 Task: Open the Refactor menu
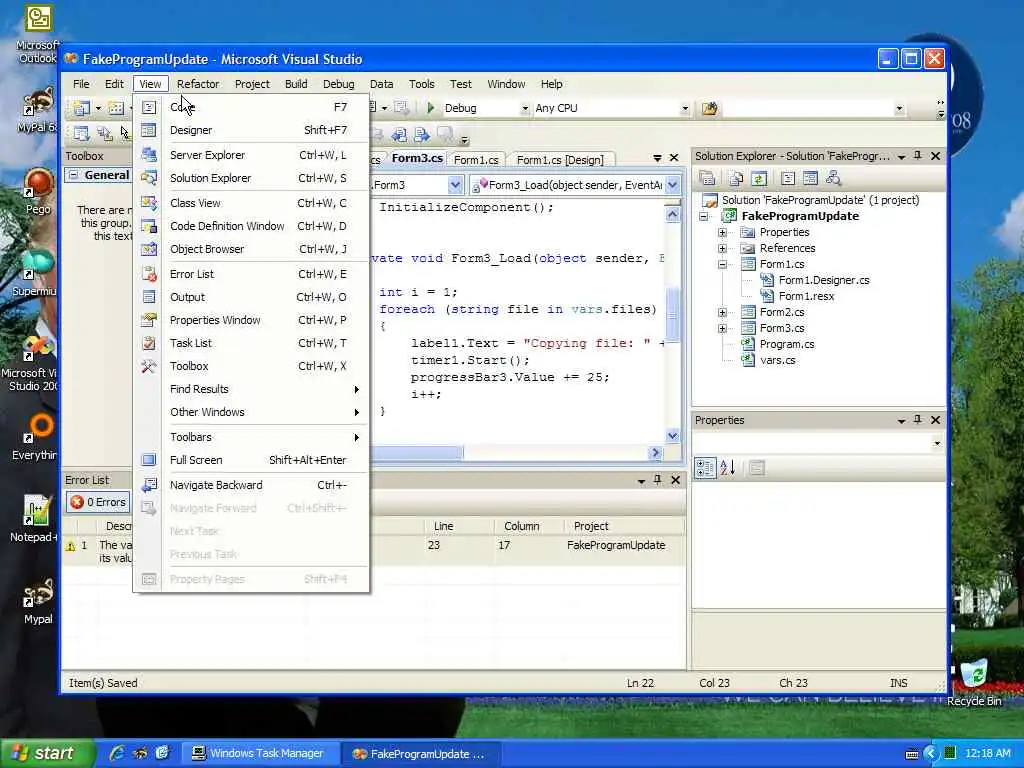(x=198, y=84)
